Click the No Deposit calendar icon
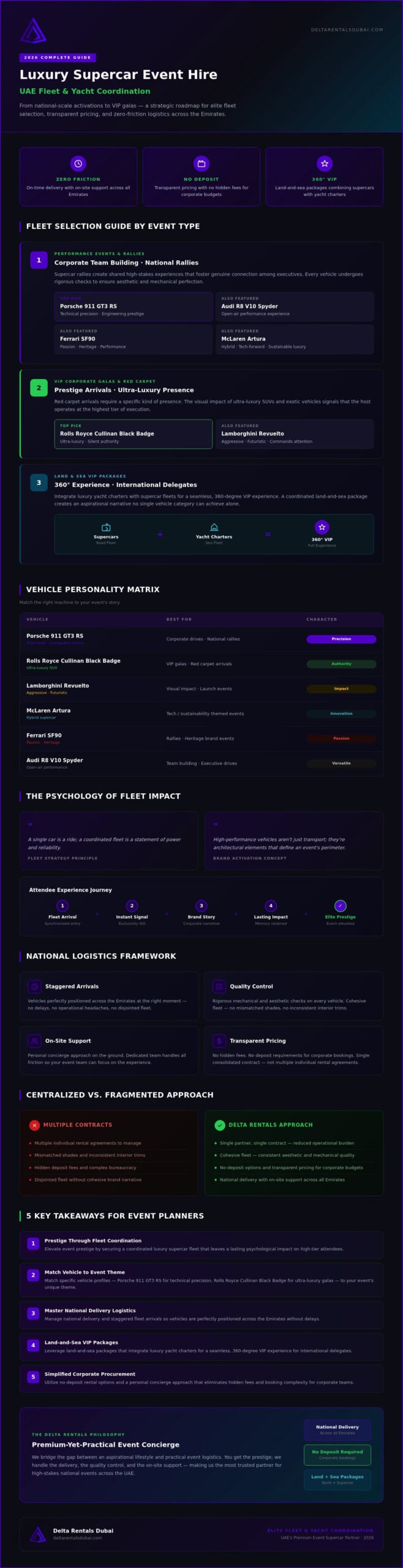Viewport: 403px width, 1568px height. coord(201,164)
